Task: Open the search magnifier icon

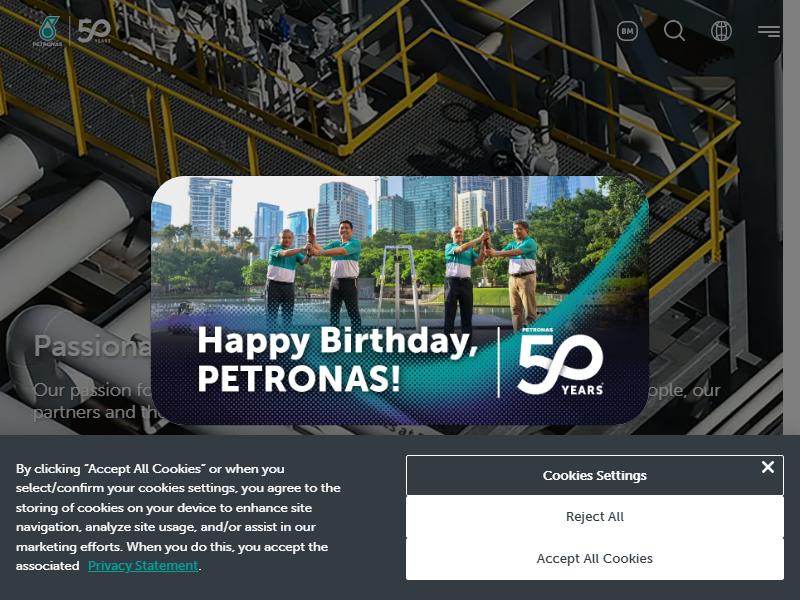Action: (x=674, y=31)
